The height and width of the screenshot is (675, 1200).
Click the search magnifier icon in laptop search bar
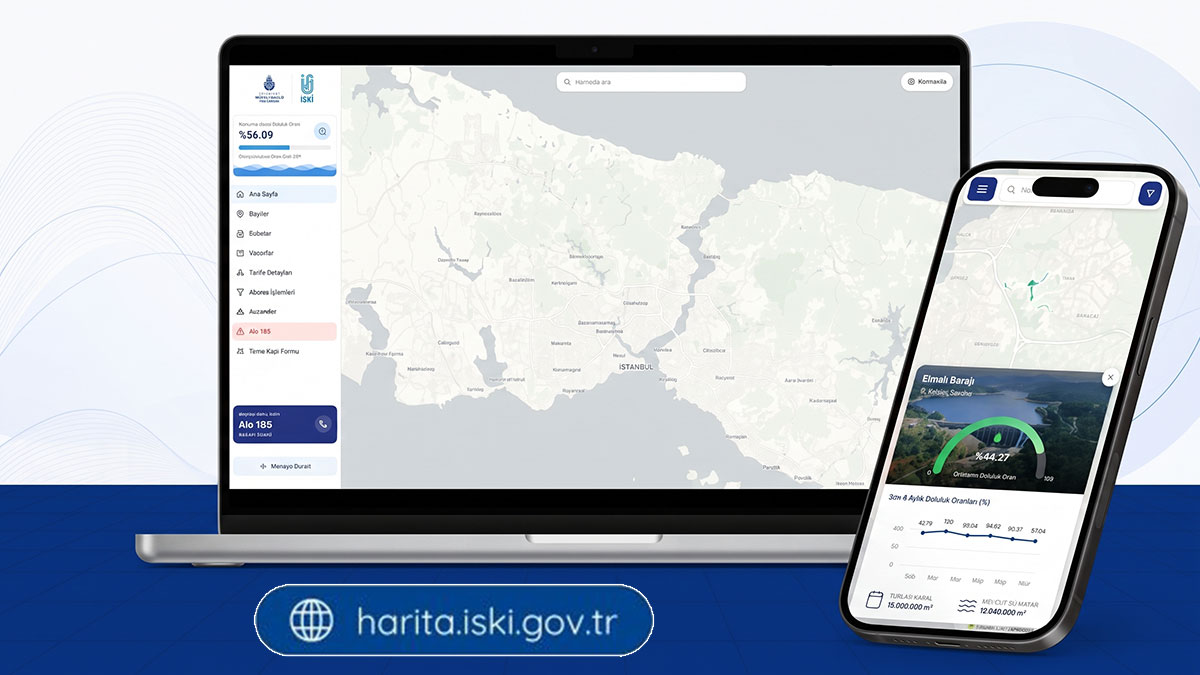(568, 82)
